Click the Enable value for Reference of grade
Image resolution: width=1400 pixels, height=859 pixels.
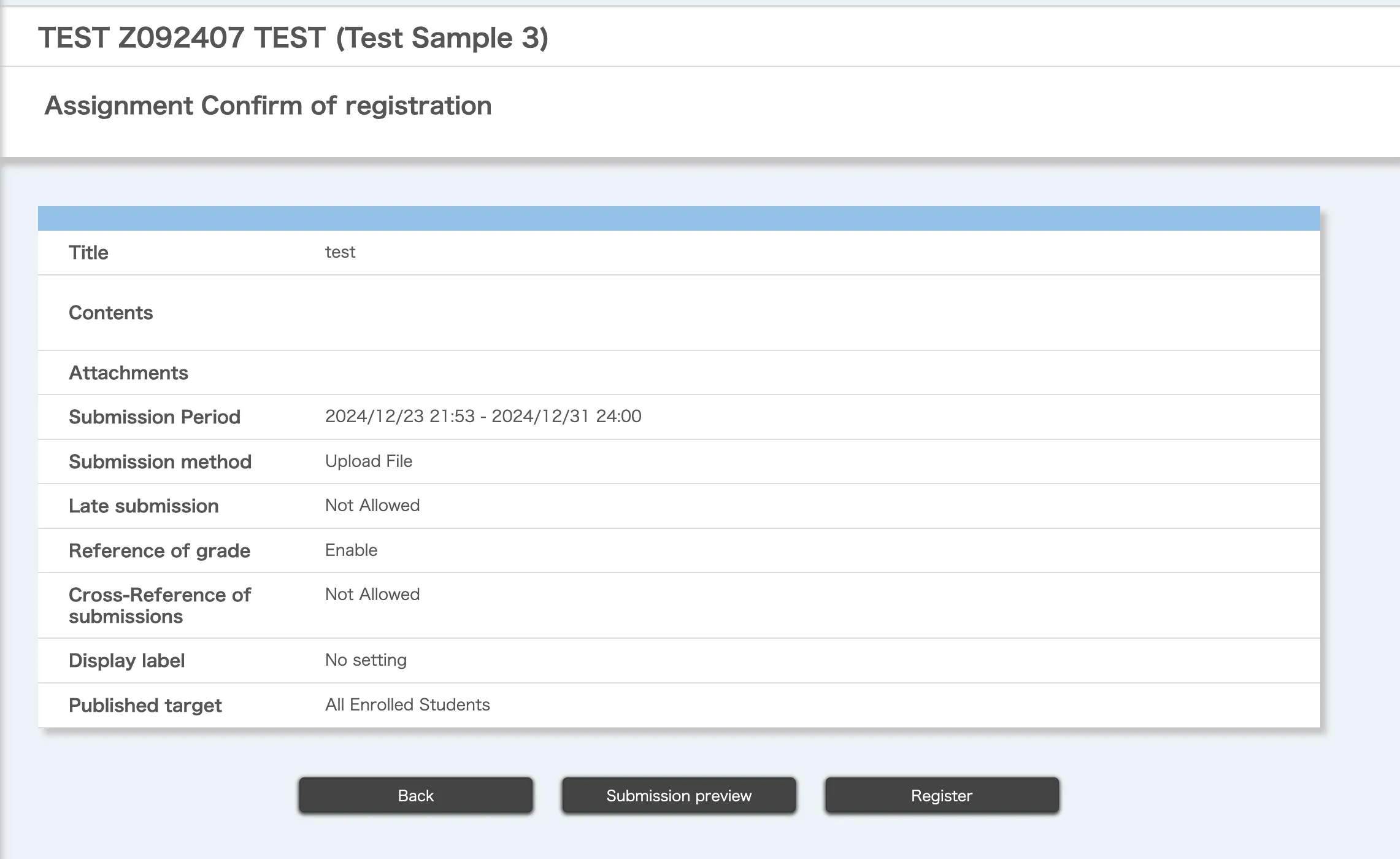tap(351, 550)
